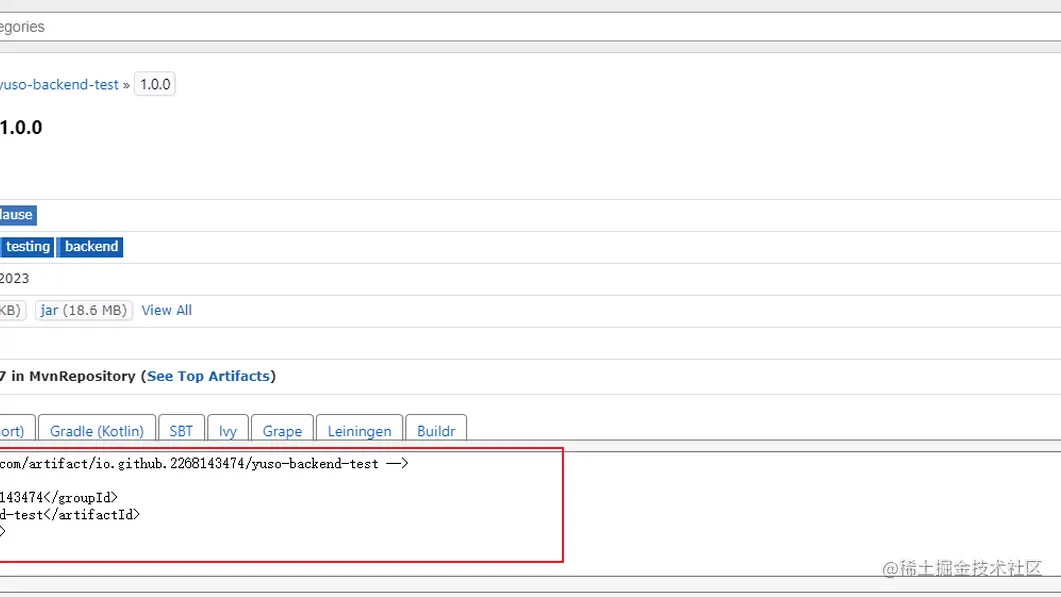This screenshot has width=1061, height=597.
Task: Switch to the Ivy tab
Action: point(228,428)
